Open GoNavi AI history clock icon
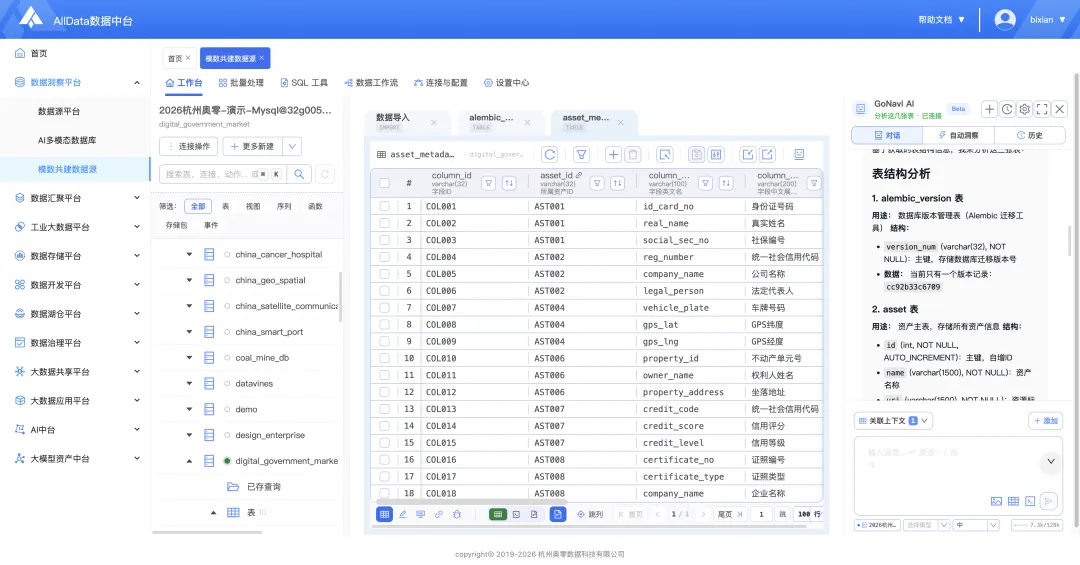 click(1007, 109)
